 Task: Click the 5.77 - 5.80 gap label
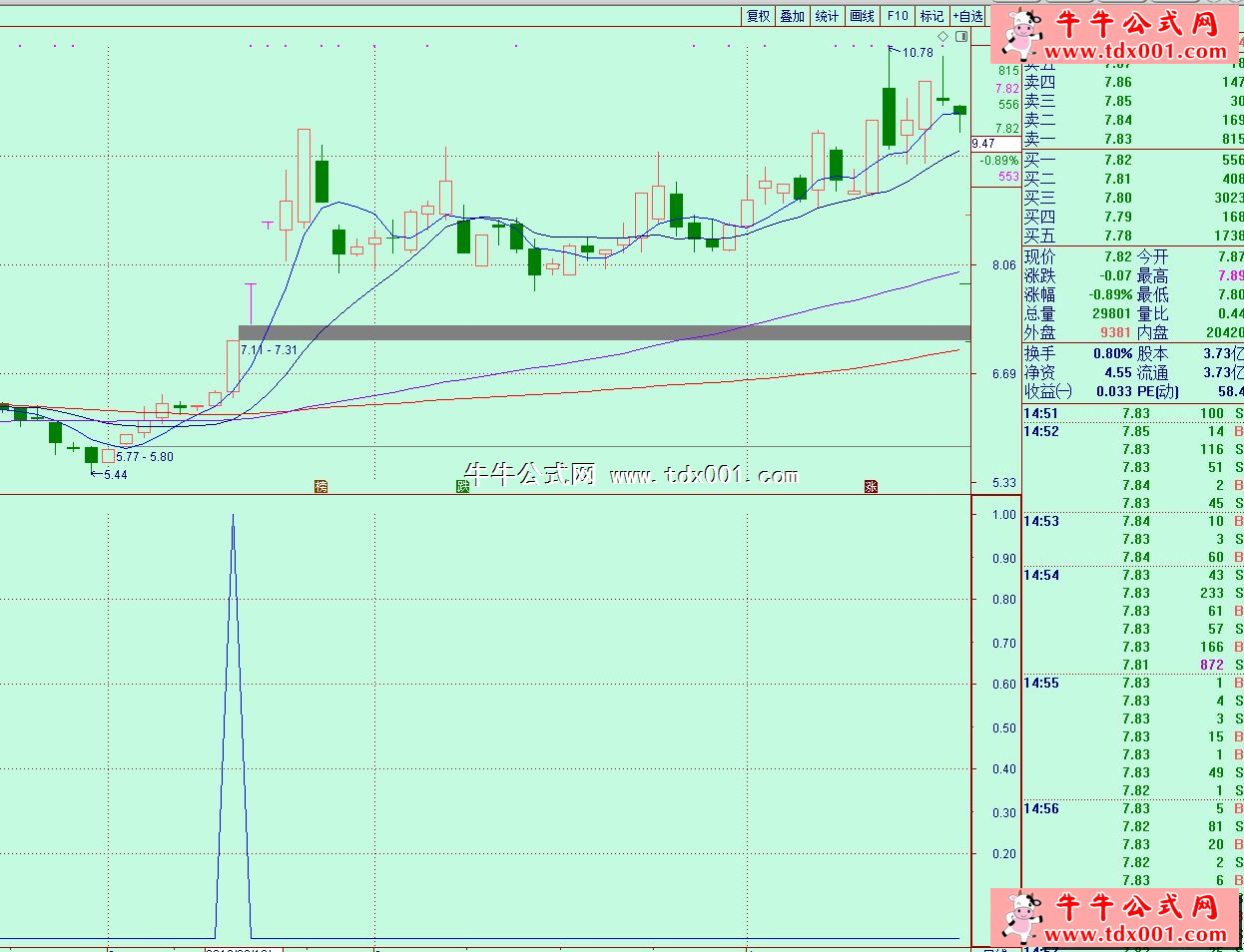pyautogui.click(x=145, y=457)
